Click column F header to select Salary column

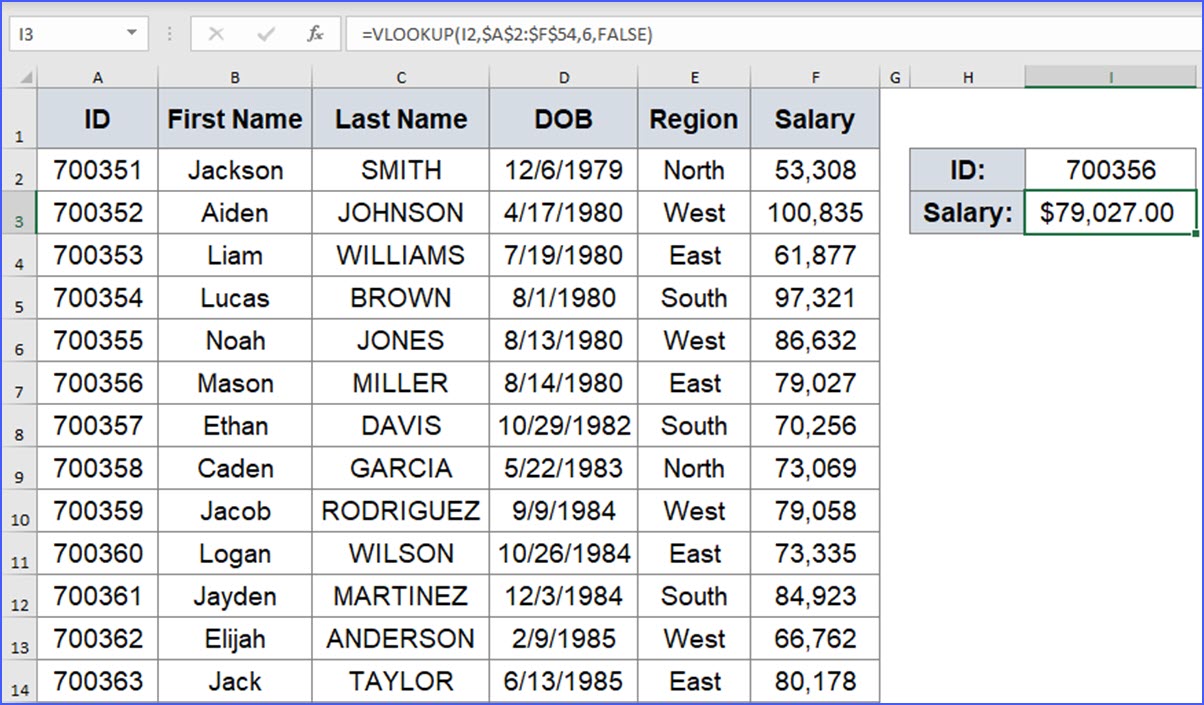pos(815,76)
